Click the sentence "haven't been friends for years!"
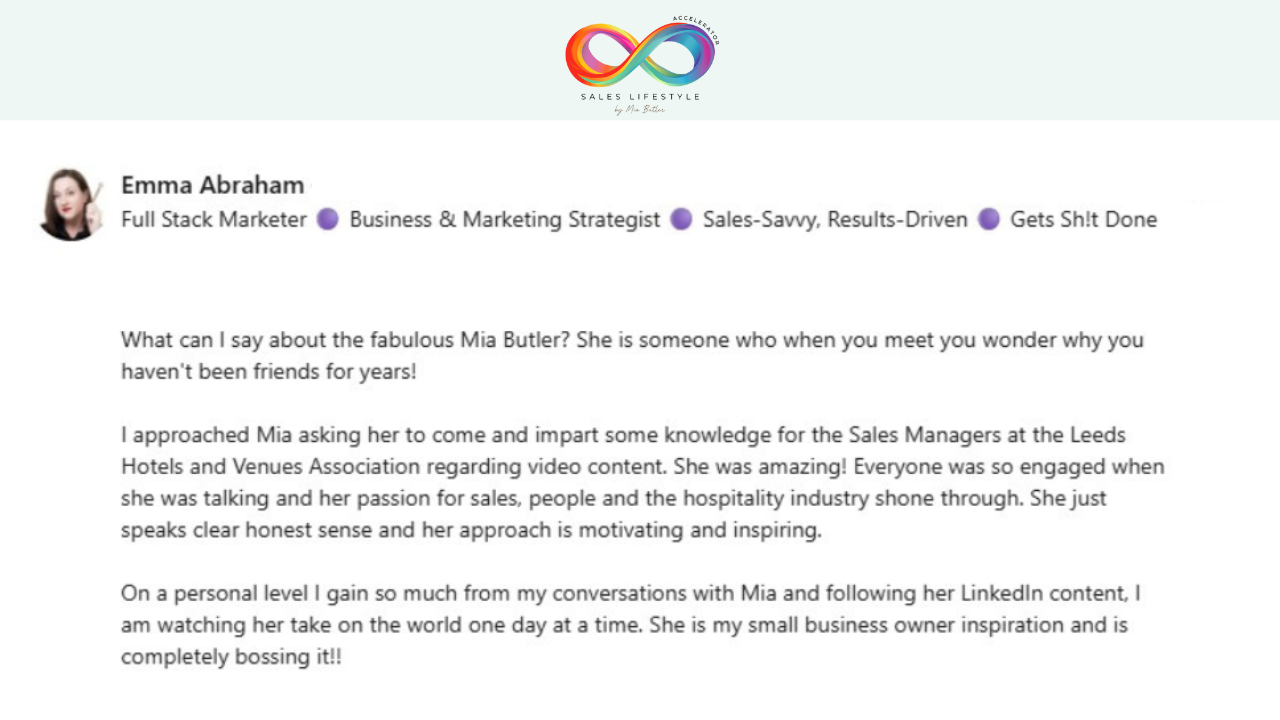1280x720 pixels. [268, 372]
